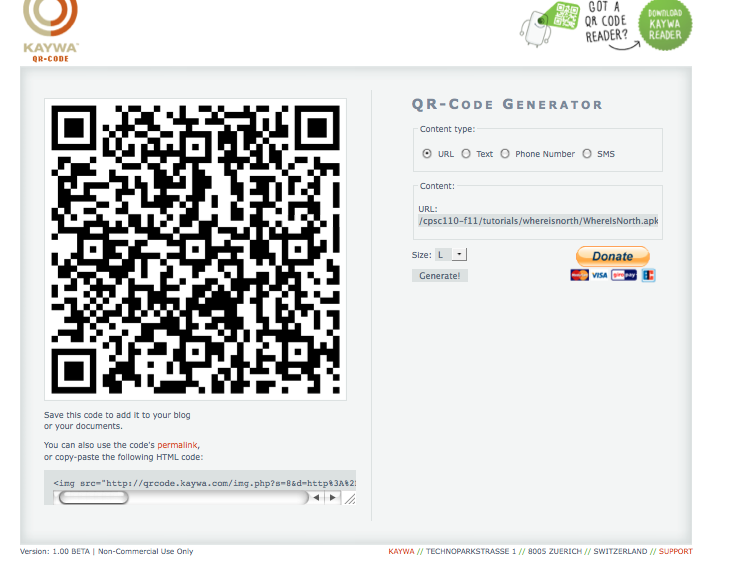The width and height of the screenshot is (729, 562).
Task: Click the green Download Kaywa Reader badge
Action: 665,27
